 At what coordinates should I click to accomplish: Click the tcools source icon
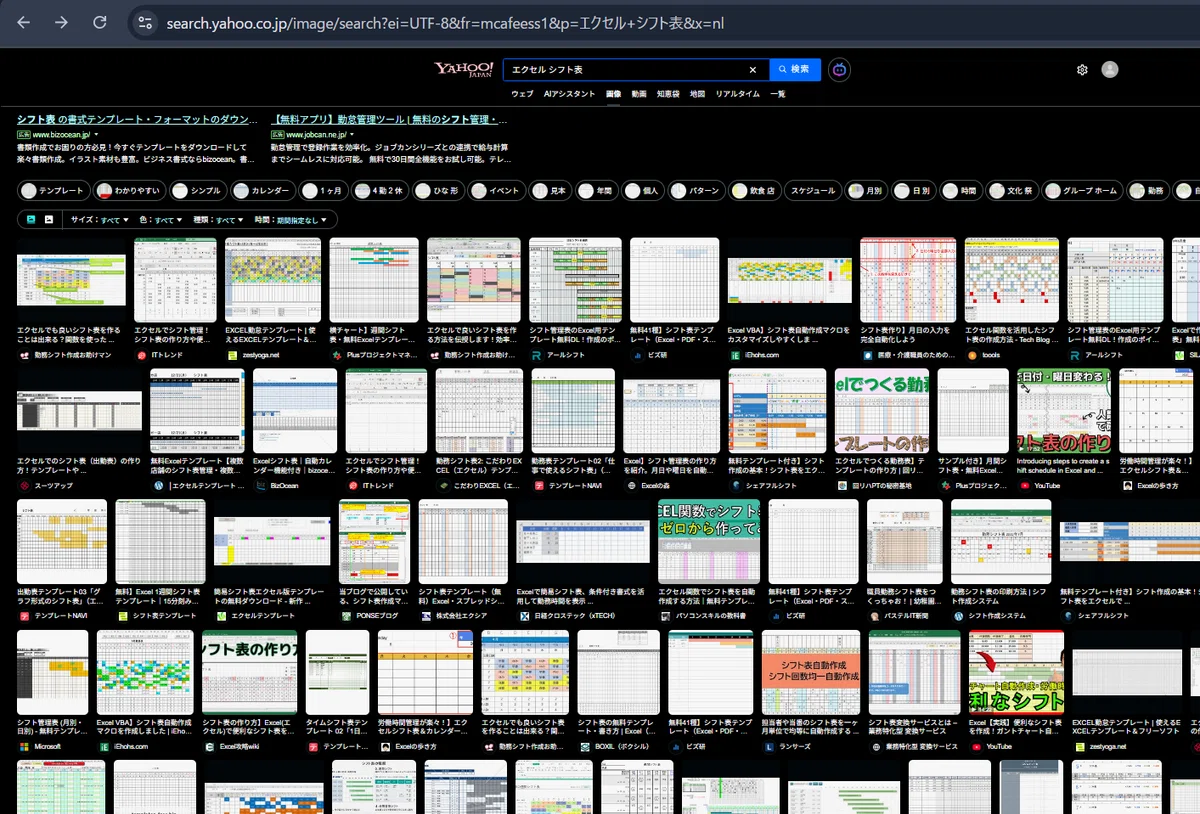point(970,354)
